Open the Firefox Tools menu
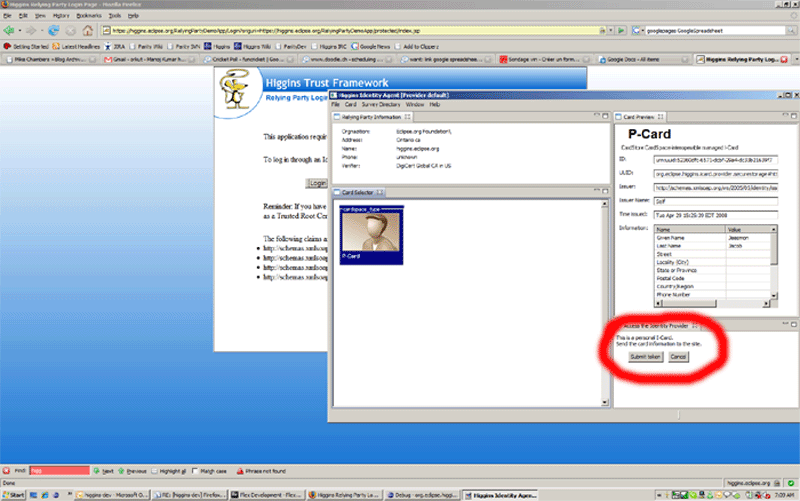The width and height of the screenshot is (800, 501). point(115,16)
